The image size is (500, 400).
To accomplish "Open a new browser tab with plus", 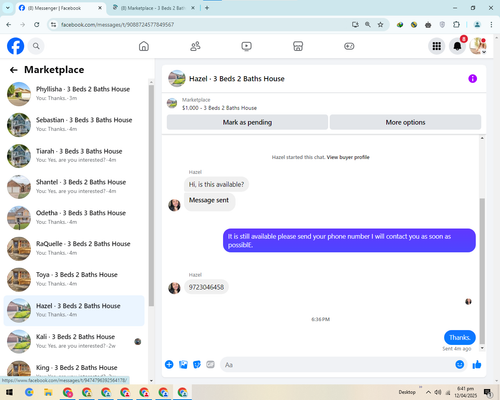I will 207,8.
